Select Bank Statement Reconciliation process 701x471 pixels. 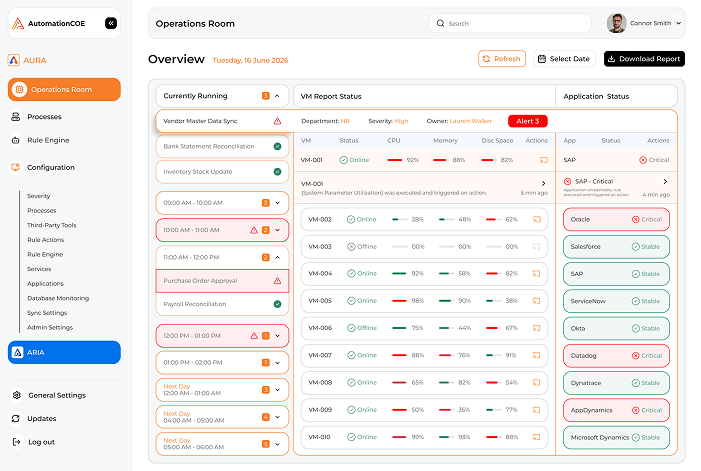(222, 147)
